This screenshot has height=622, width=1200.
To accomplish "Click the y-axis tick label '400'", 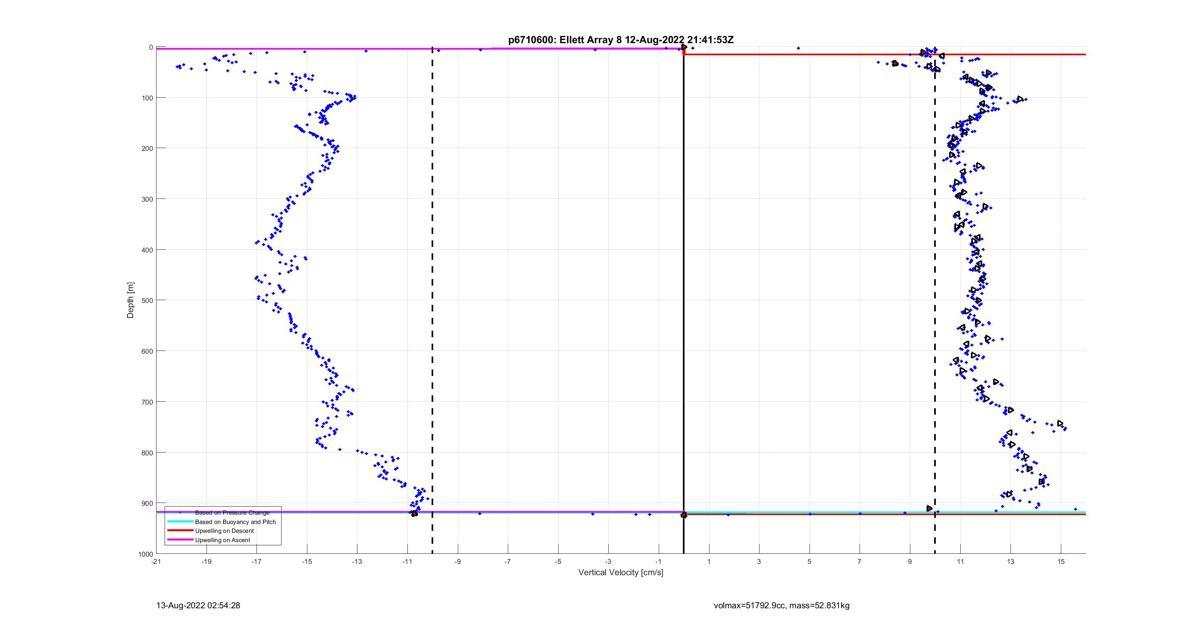I will [146, 250].
